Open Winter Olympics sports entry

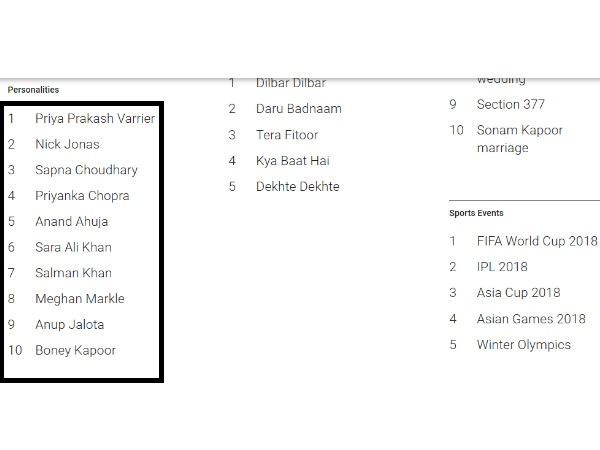[523, 345]
